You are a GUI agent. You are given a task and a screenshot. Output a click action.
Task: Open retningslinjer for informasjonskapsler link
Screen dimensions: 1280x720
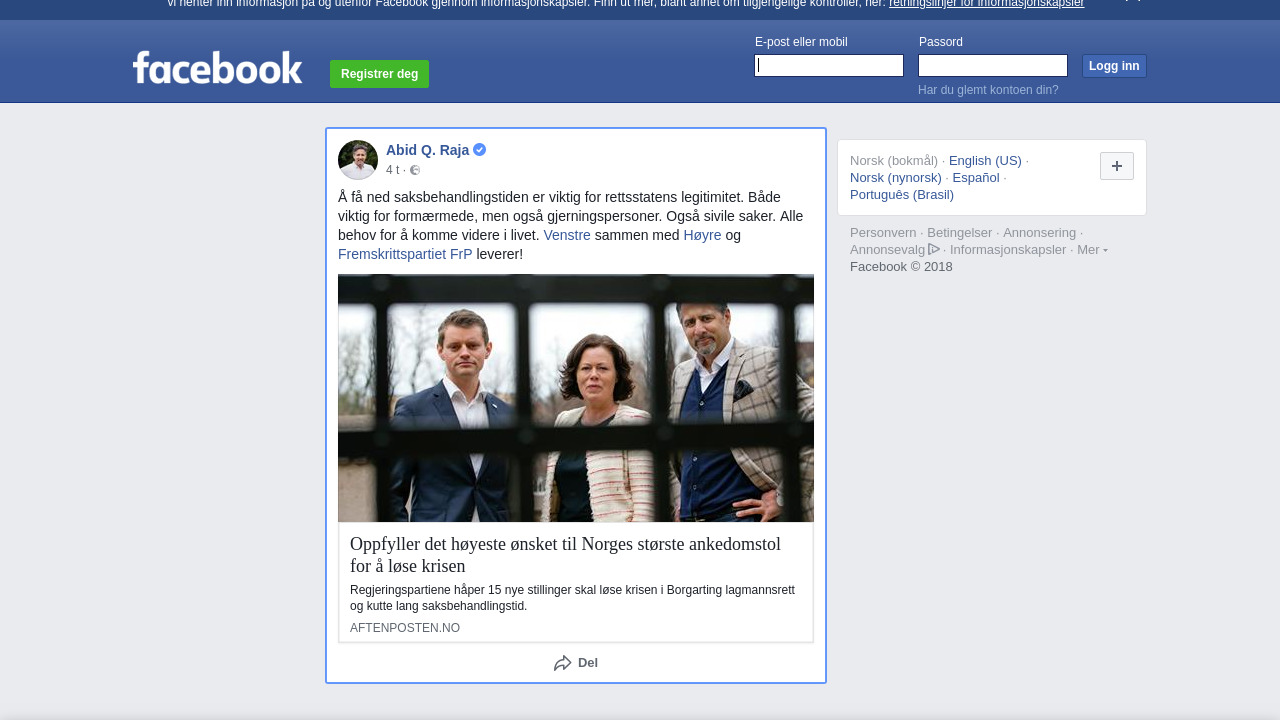[x=986, y=4]
